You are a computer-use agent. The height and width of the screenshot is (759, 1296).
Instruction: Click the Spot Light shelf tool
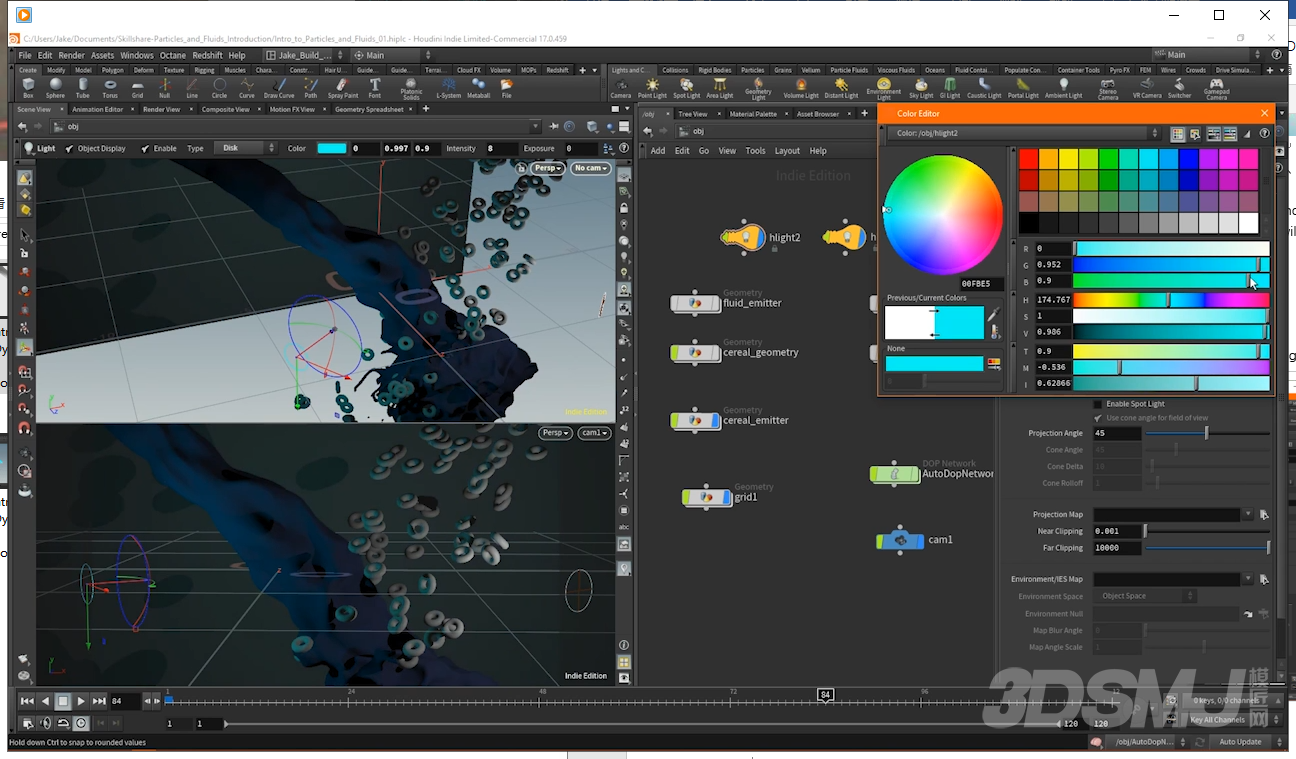[686, 88]
